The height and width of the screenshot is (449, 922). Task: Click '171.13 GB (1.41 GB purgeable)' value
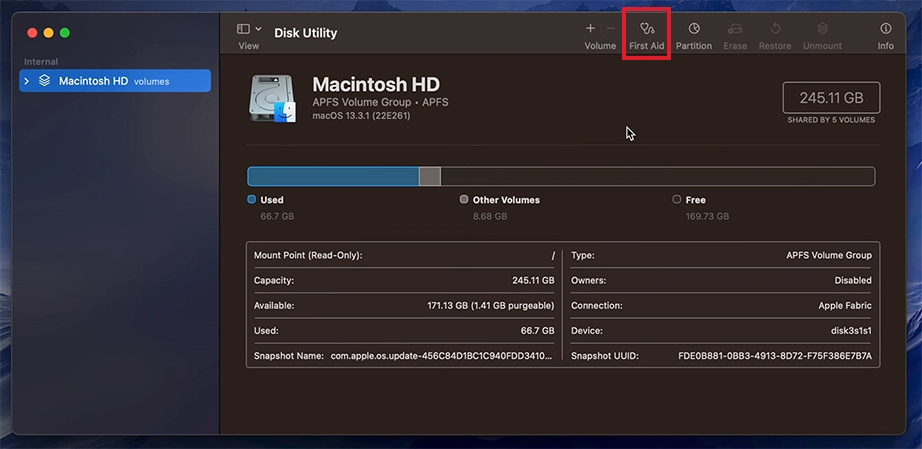[x=490, y=306]
